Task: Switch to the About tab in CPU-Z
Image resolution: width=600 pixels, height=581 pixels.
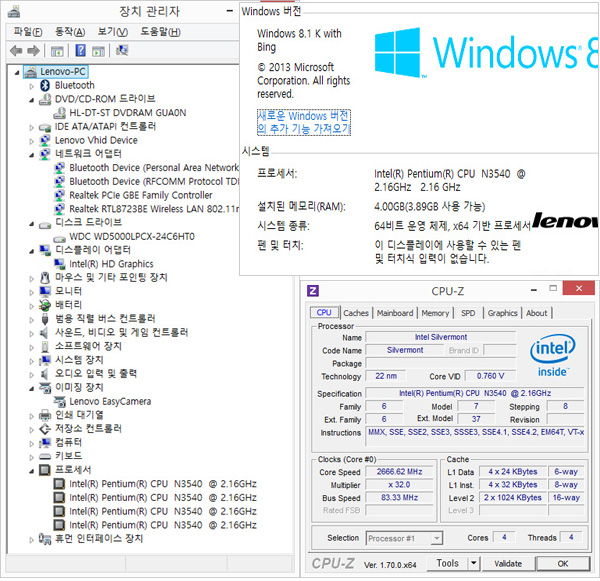Action: pos(536,313)
